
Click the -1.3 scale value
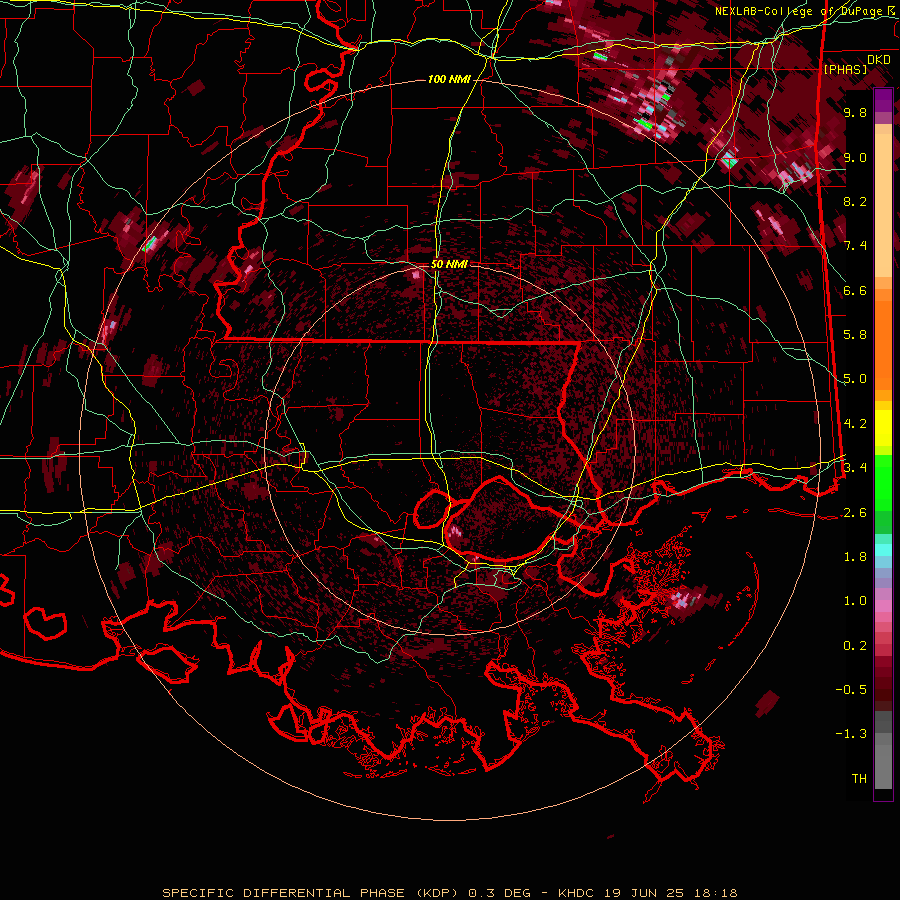click(x=851, y=734)
